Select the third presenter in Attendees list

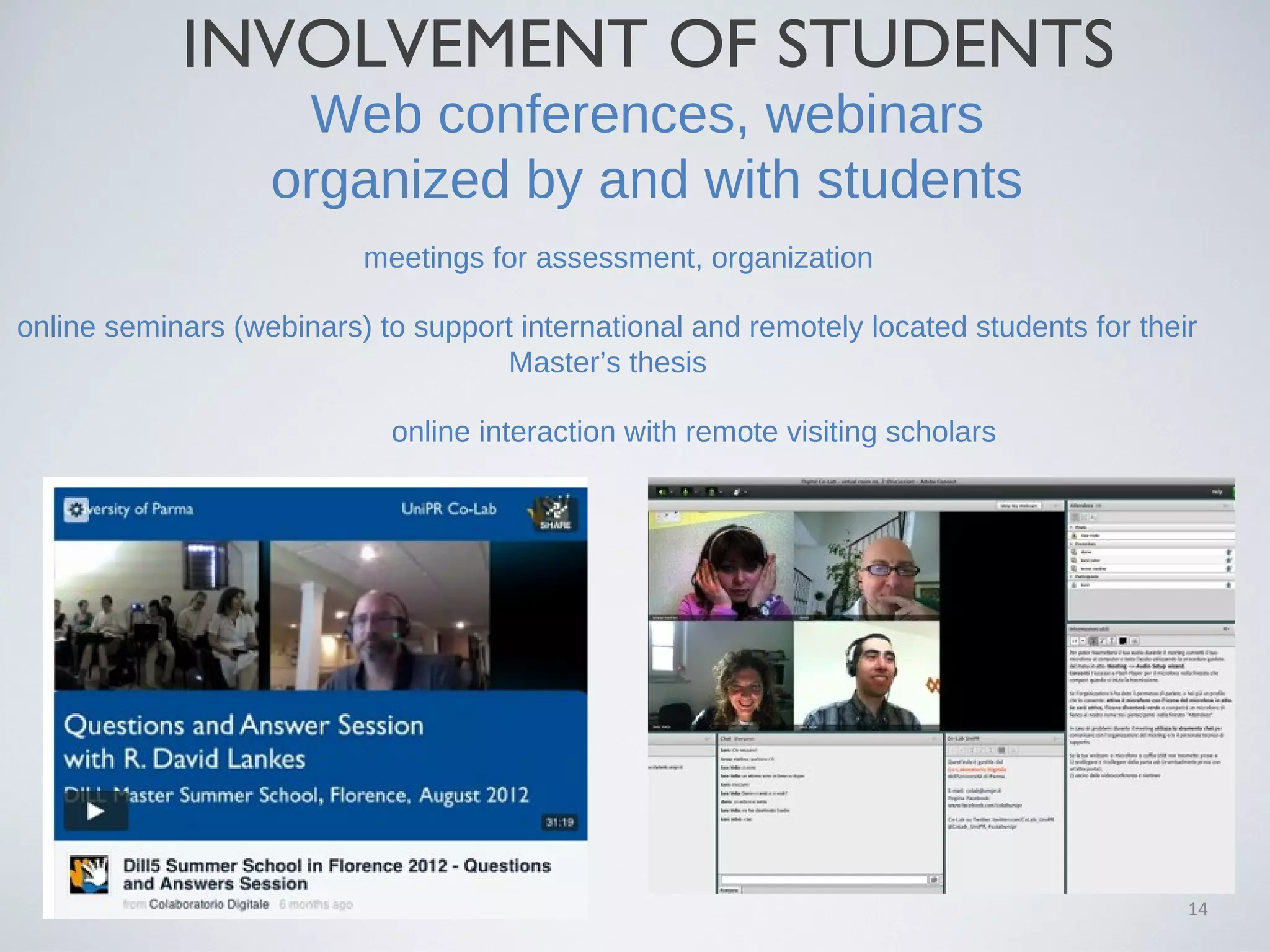tap(1152, 568)
